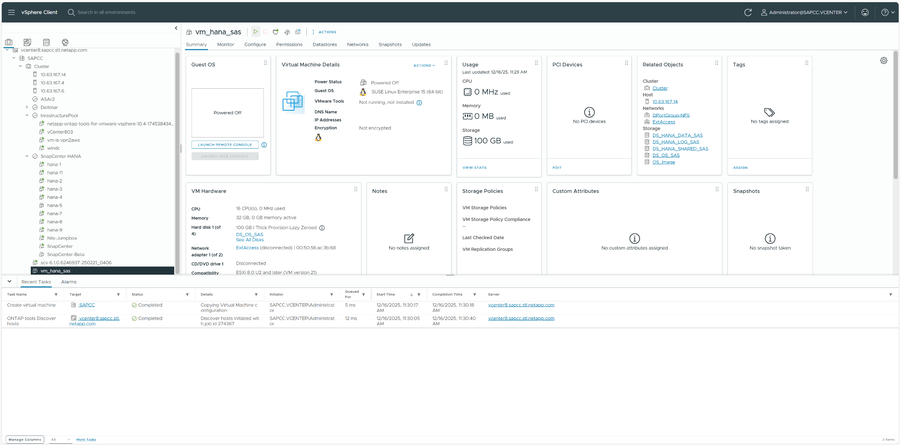Image resolution: width=900 pixels, height=445 pixels.
Task: Open the hamburger main menu
Action: [x=11, y=12]
